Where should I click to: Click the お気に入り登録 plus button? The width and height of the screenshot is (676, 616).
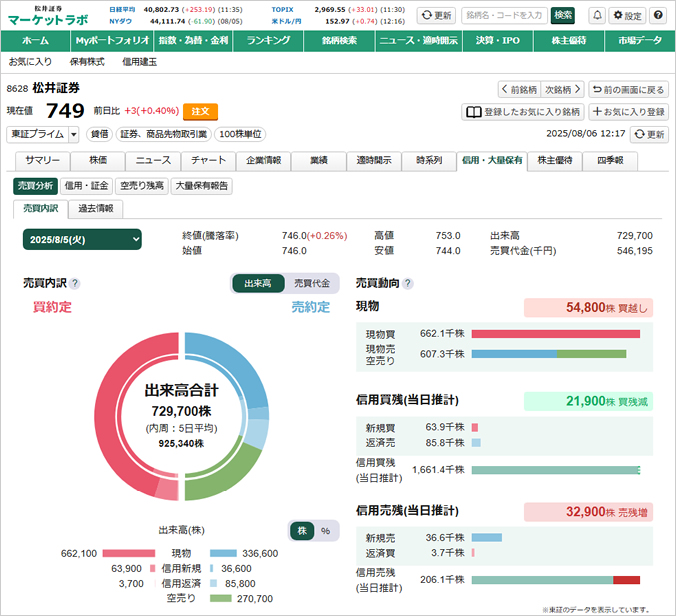tap(629, 112)
